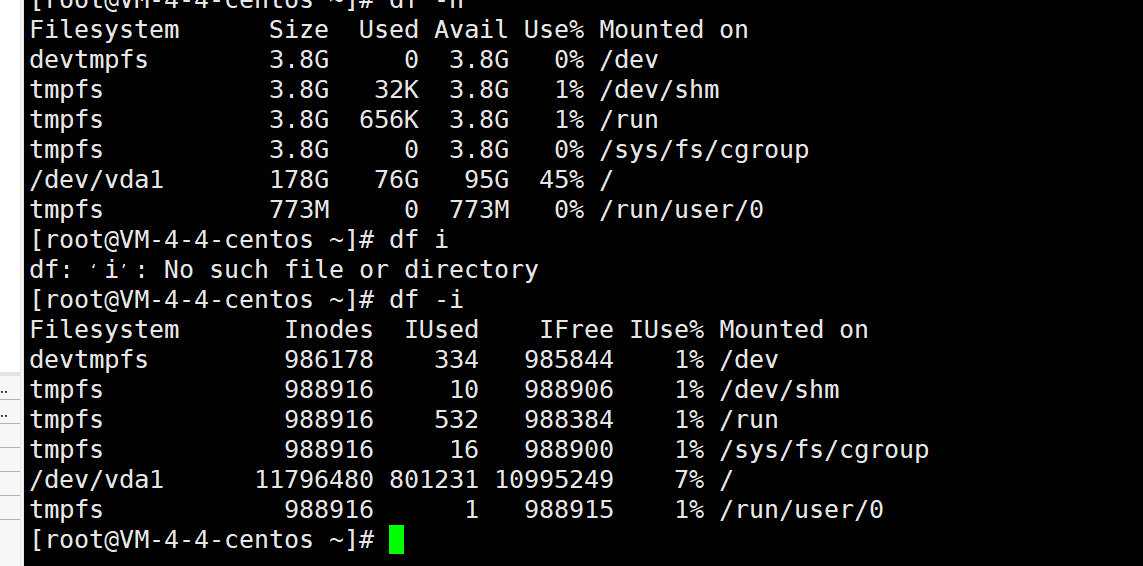Click the "532" IUsed value

[x=456, y=419]
